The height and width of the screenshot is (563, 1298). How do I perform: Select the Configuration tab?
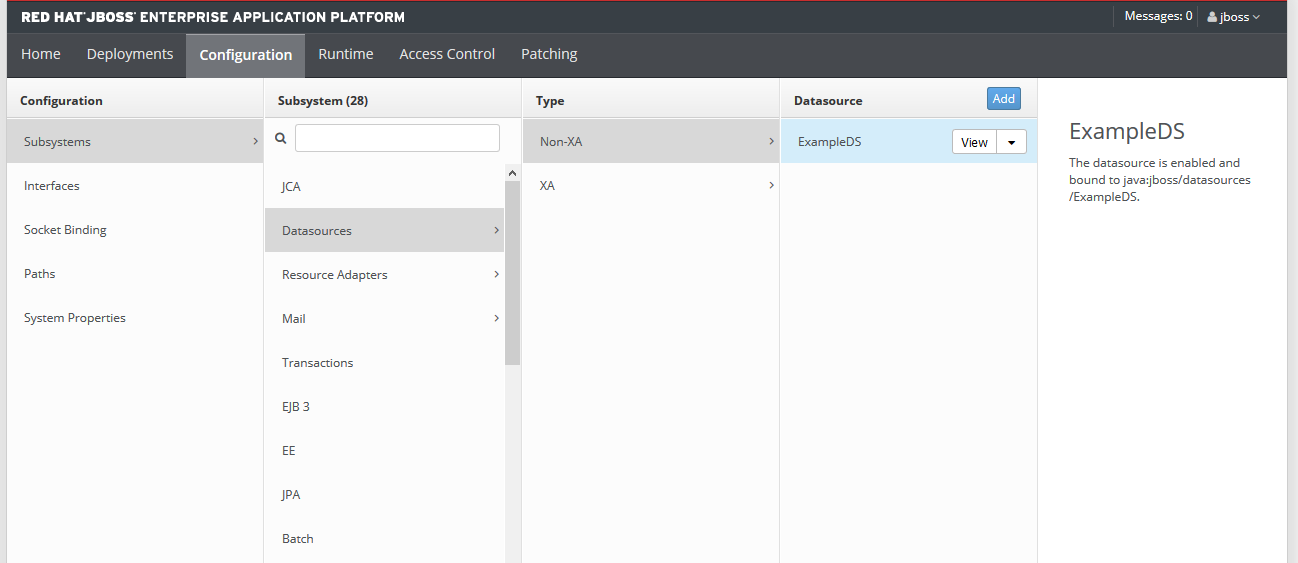pos(246,55)
